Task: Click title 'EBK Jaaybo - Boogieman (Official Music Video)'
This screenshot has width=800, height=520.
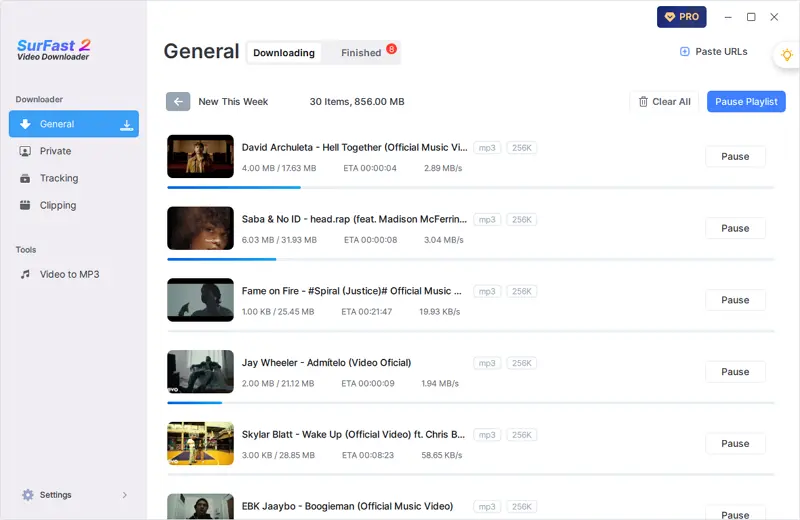Action: 347,506
